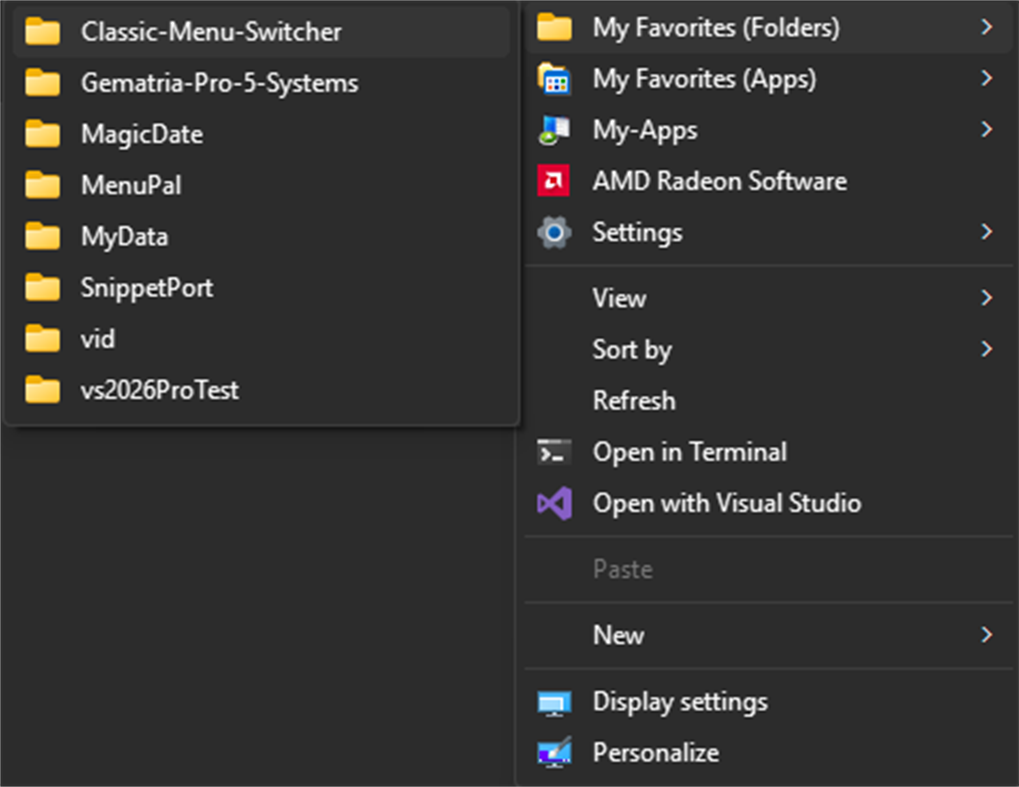The image size is (1019, 787).
Task: Click the MyData folder icon
Action: pyautogui.click(x=42, y=237)
